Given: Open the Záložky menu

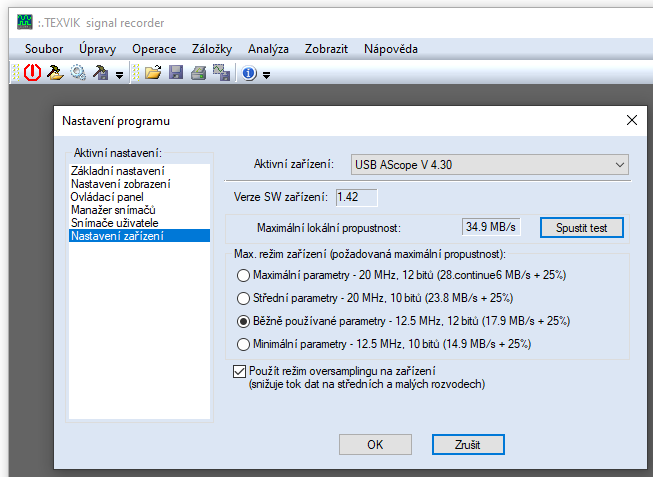Looking at the screenshot, I should click(x=211, y=49).
